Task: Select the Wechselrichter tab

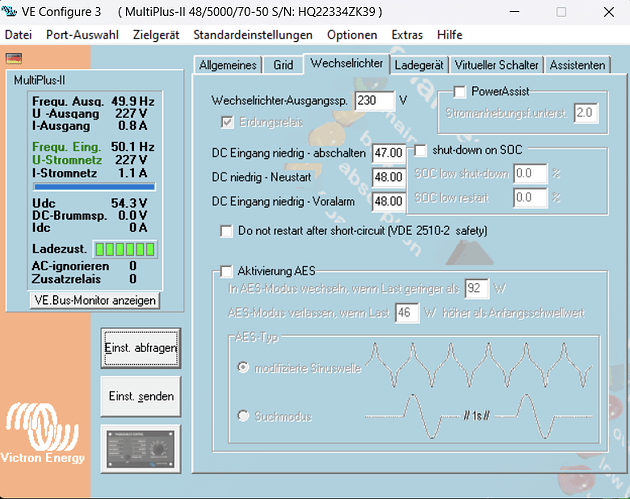Action: [346, 63]
